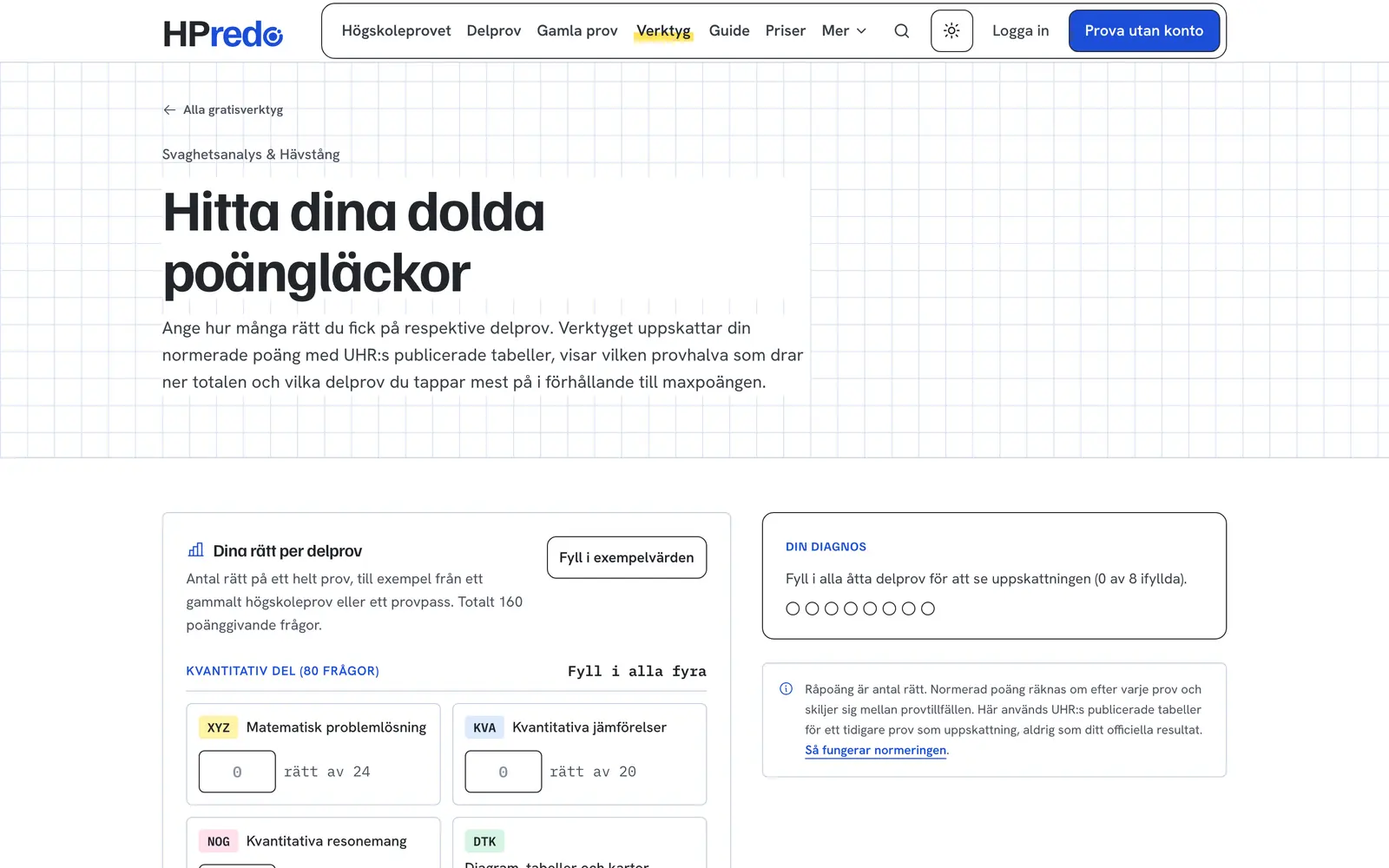
Task: Click Kvantitativa jämförelser label
Action: [x=589, y=727]
